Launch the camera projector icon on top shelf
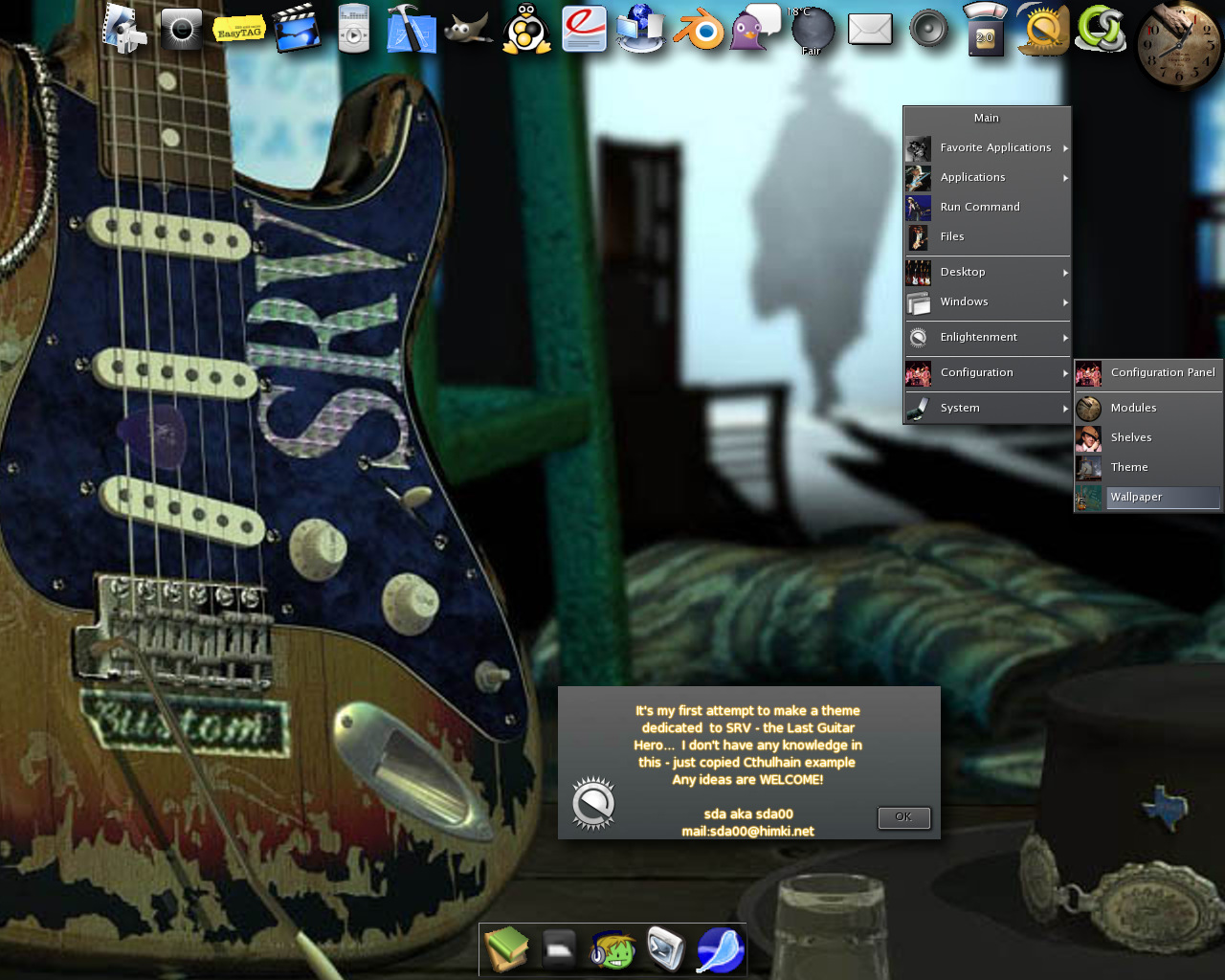The width and height of the screenshot is (1225, 980). pyautogui.click(x=124, y=29)
